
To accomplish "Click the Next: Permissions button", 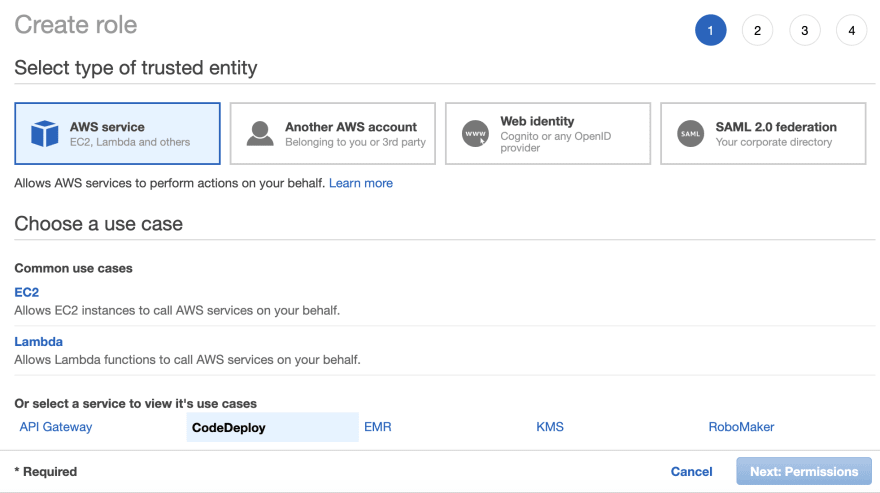I will coord(804,472).
